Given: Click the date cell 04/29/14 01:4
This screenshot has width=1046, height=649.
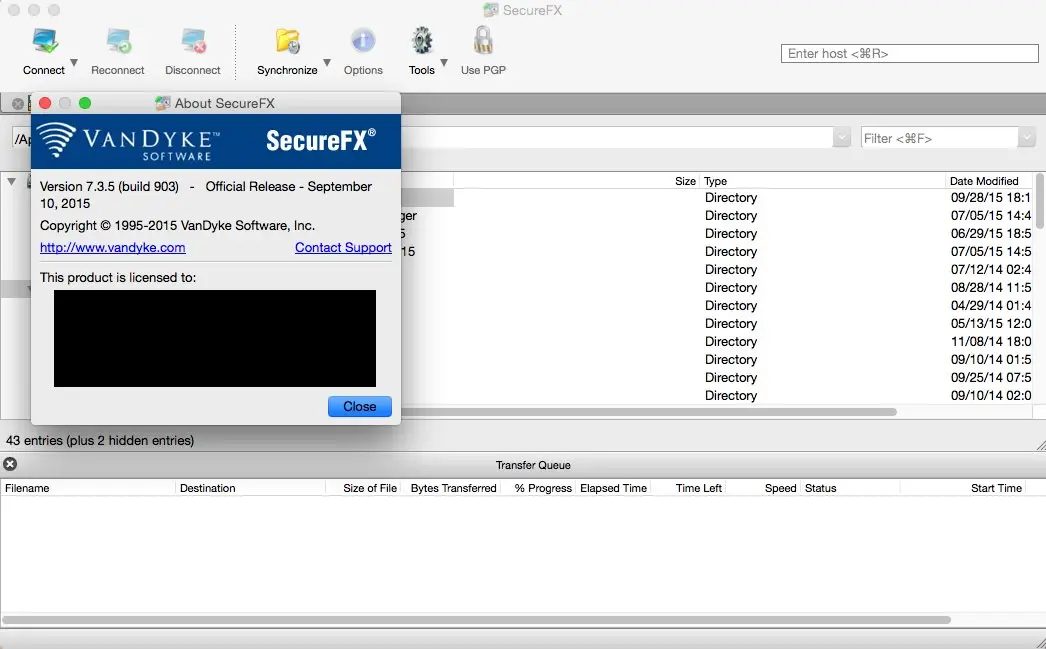Looking at the screenshot, I should (x=991, y=305).
